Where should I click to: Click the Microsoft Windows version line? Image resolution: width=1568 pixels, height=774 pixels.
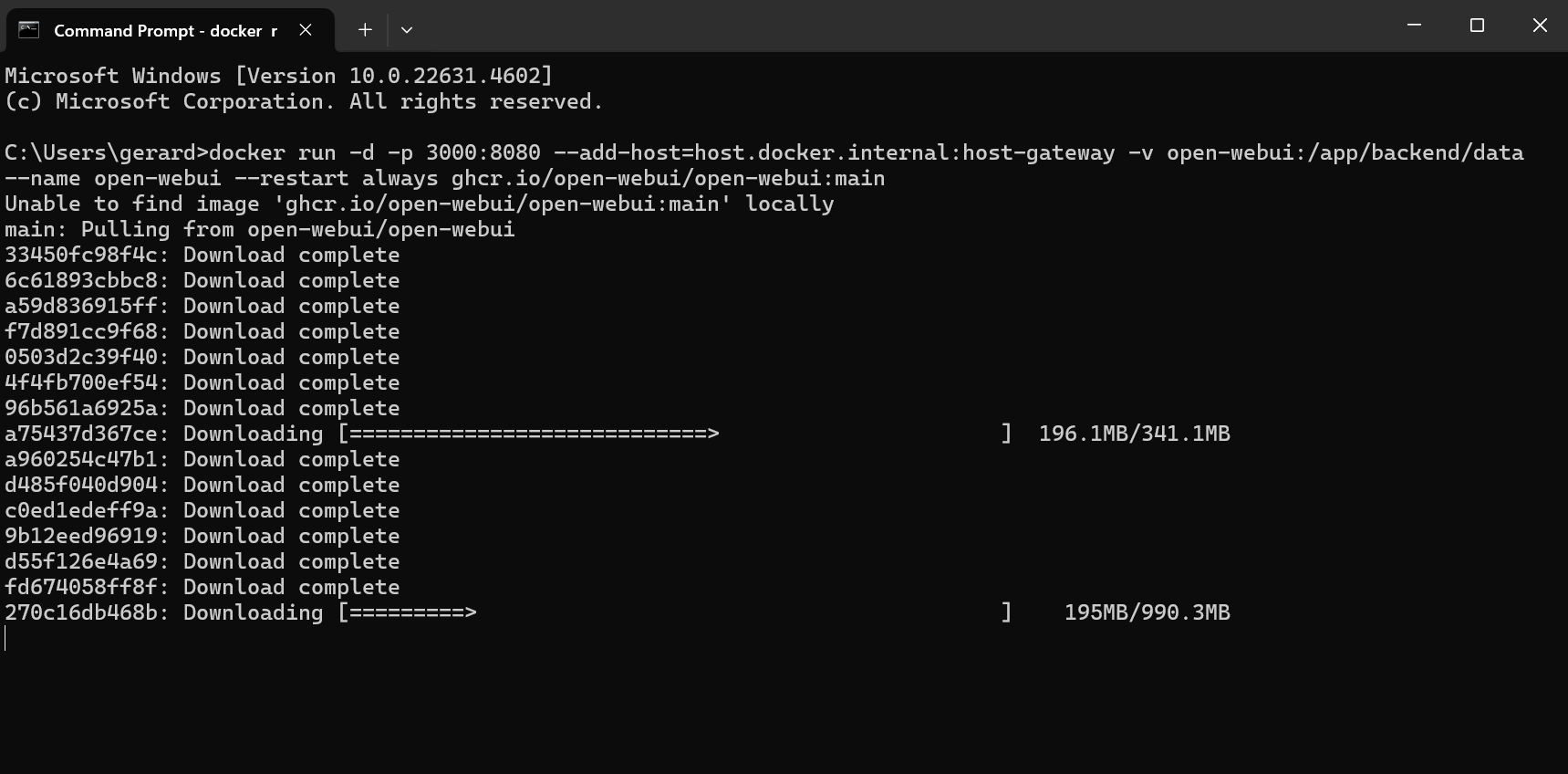(279, 76)
